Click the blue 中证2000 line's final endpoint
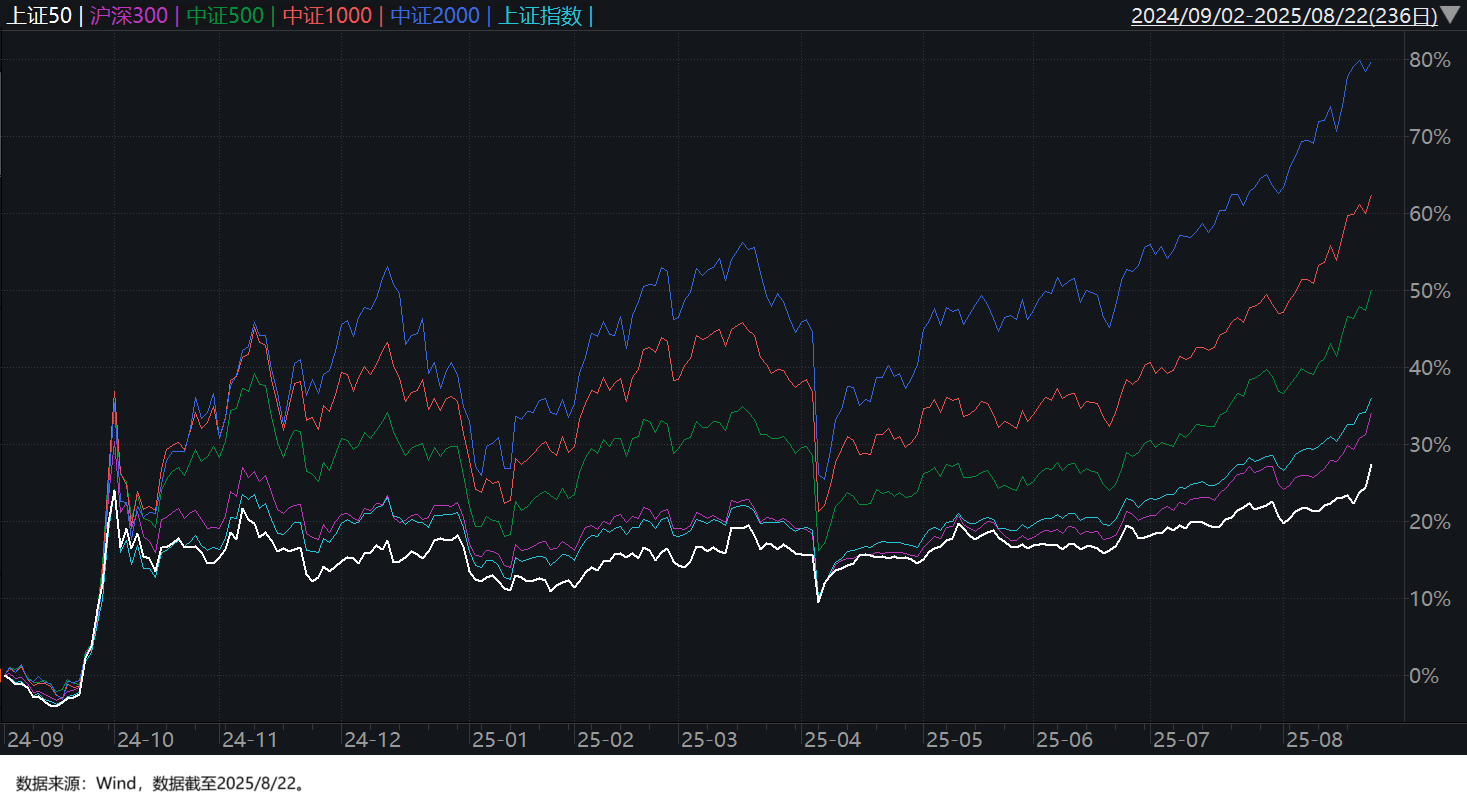The height and width of the screenshot is (810, 1467). 1370,61
